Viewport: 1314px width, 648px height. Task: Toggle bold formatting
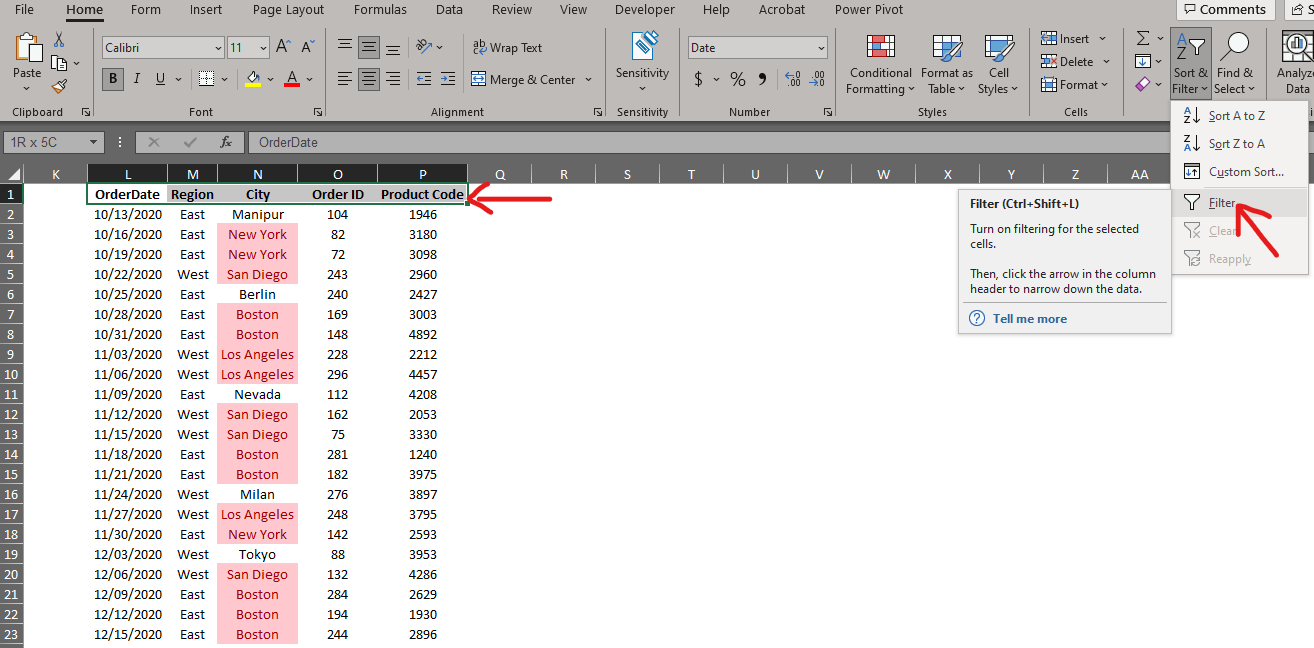coord(112,78)
